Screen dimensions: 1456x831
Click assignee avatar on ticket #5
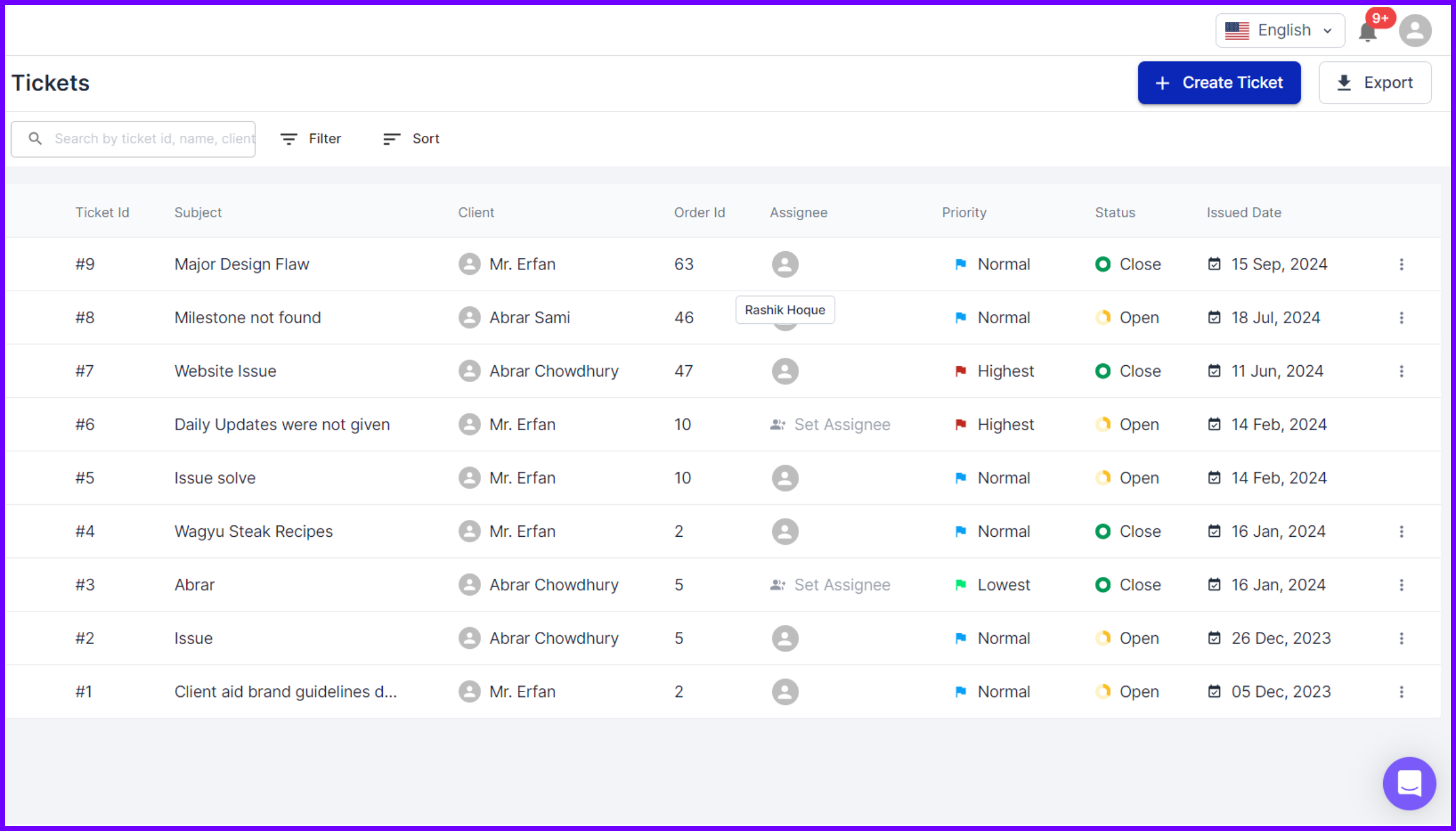pyautogui.click(x=785, y=478)
